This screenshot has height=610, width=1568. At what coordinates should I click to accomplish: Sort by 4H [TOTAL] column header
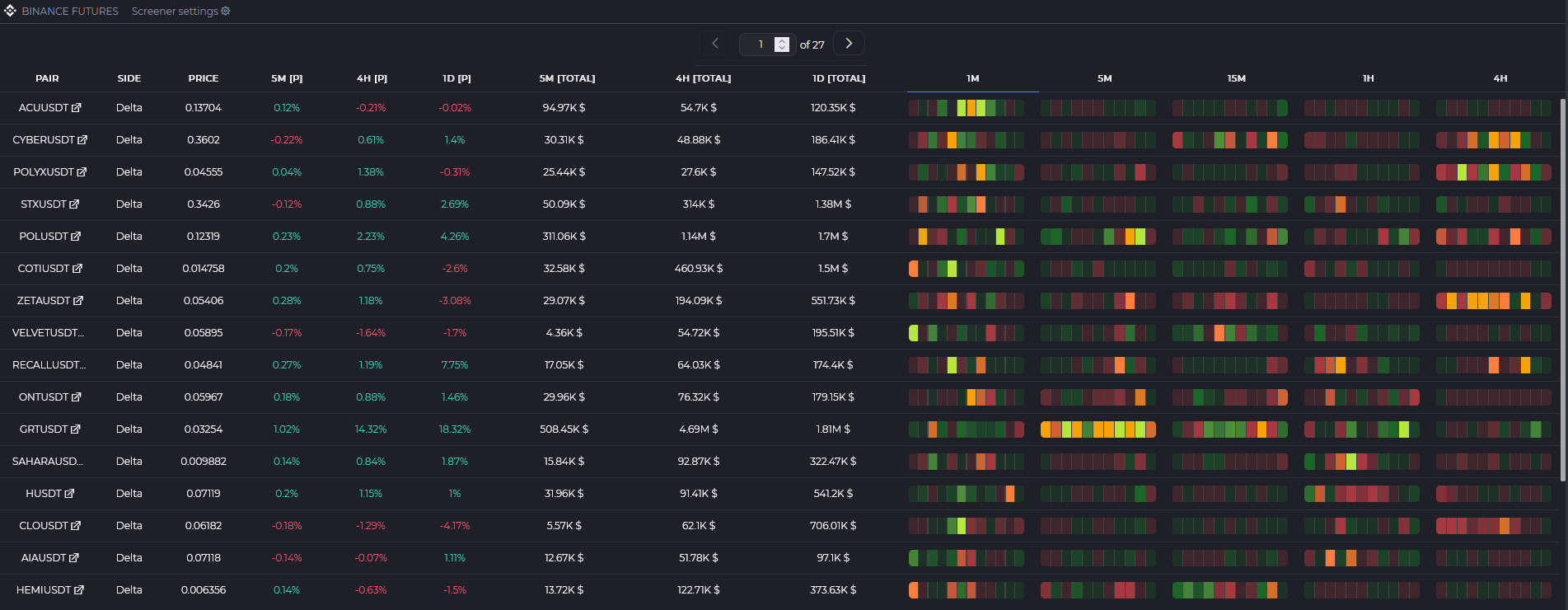[x=703, y=78]
